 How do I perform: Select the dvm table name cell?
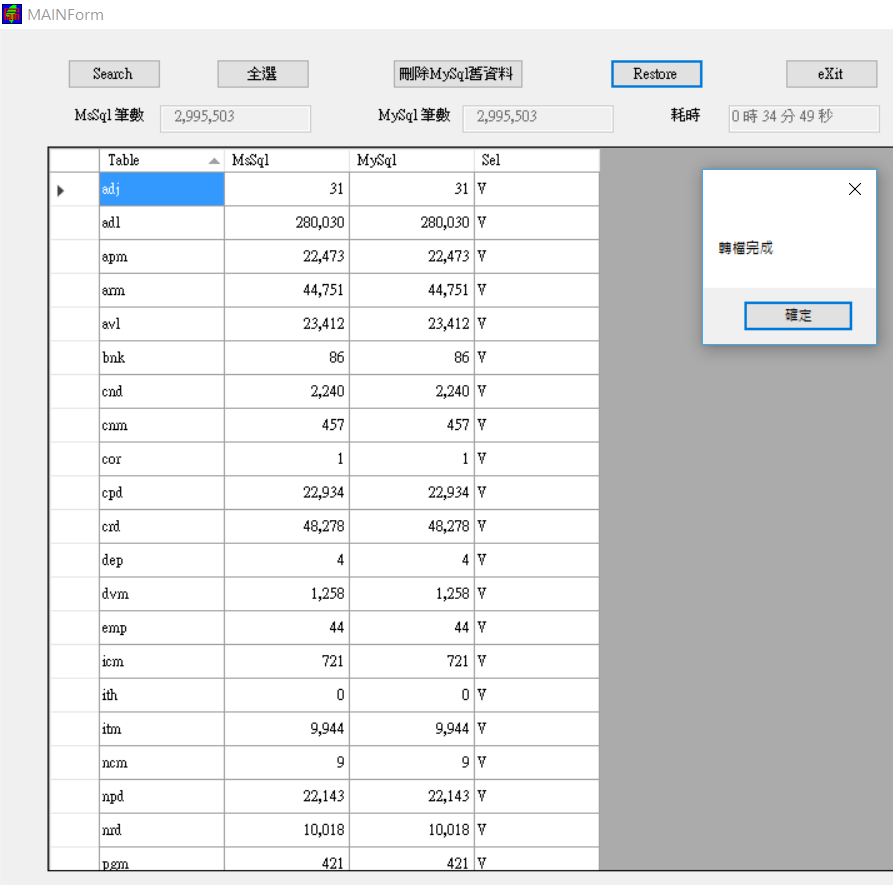[x=162, y=594]
